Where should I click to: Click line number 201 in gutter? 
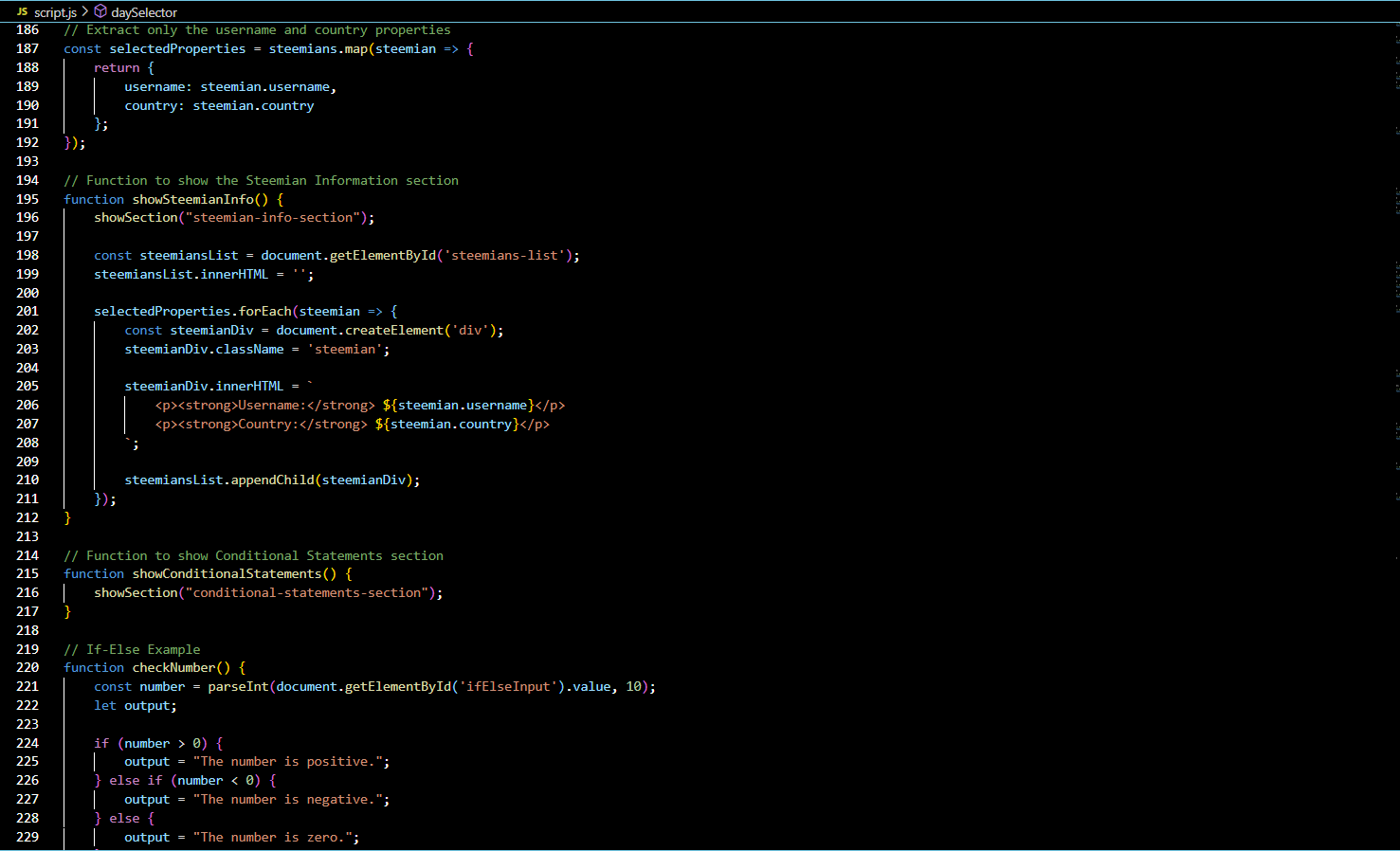pos(27,311)
